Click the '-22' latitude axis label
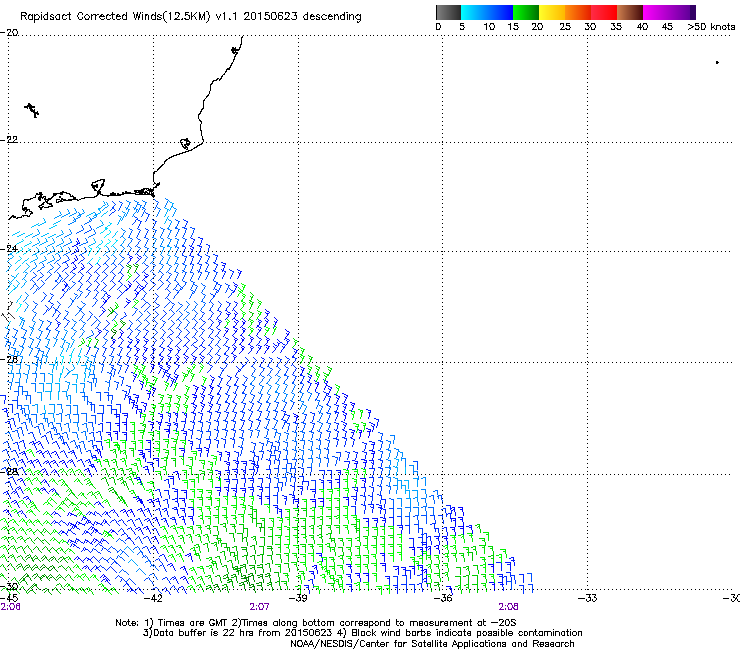Image resolution: width=740 pixels, height=650 pixels. point(9,140)
